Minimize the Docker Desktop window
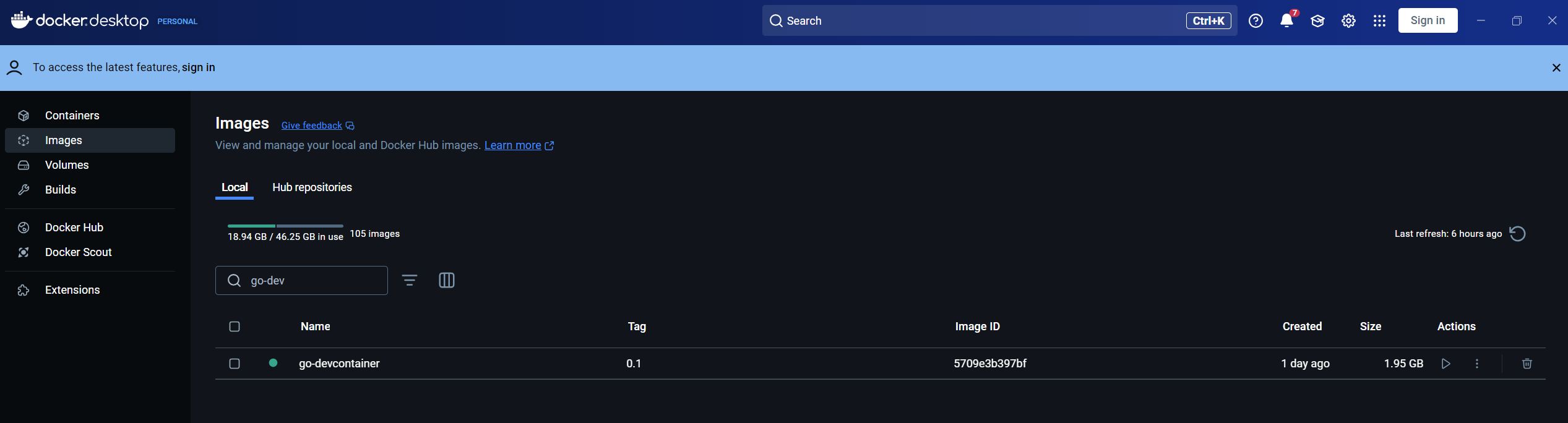The image size is (1568, 423). 1481,20
